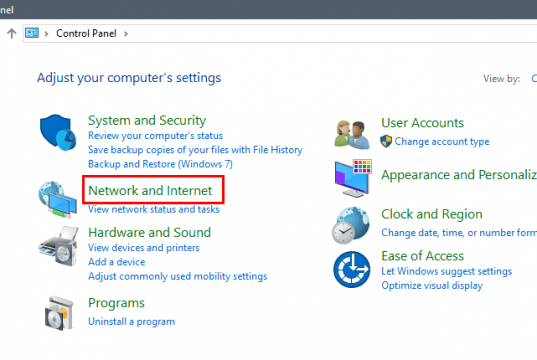The image size is (537, 360).
Task: Open Review your computer's status
Action: coord(155,136)
